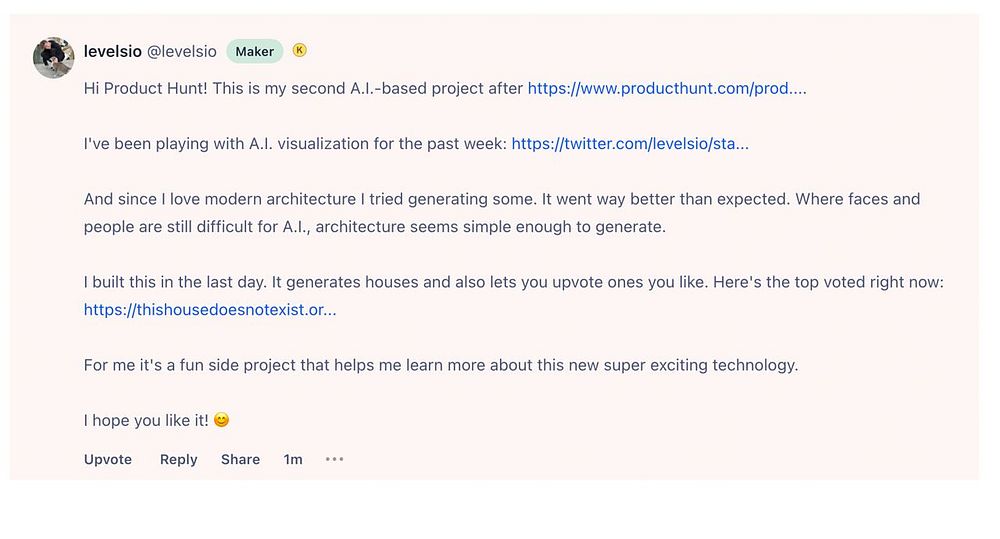Click the "I hope you like it!" text
This screenshot has height=539, width=1000.
[146, 420]
